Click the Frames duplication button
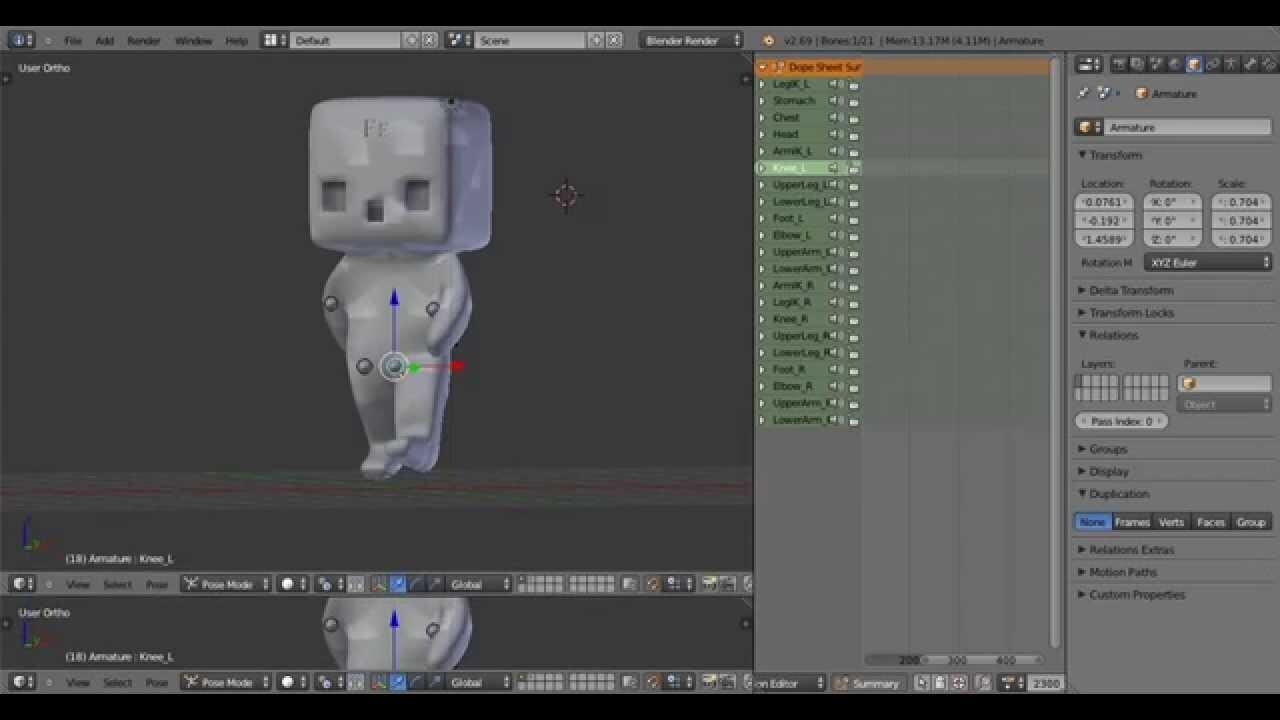Image resolution: width=1280 pixels, height=720 pixels. point(1131,521)
